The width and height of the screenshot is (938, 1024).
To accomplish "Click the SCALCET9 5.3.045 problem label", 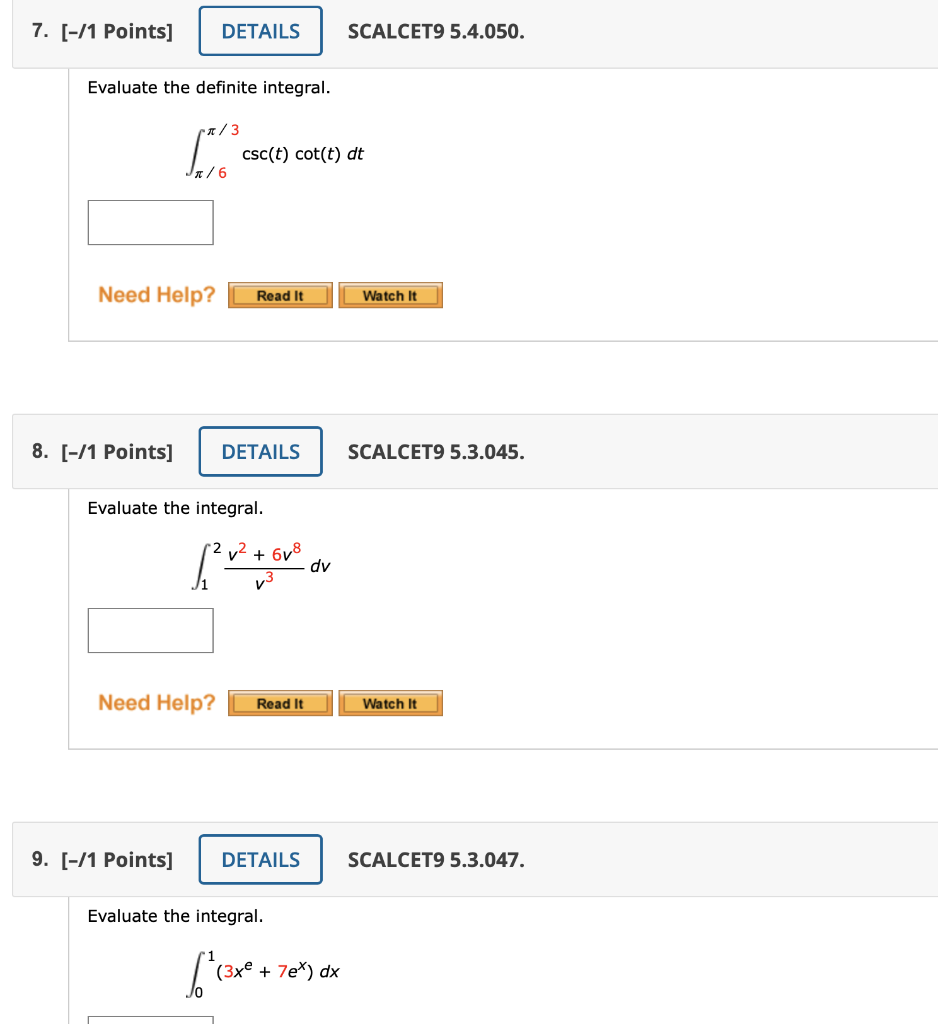I will [435, 452].
